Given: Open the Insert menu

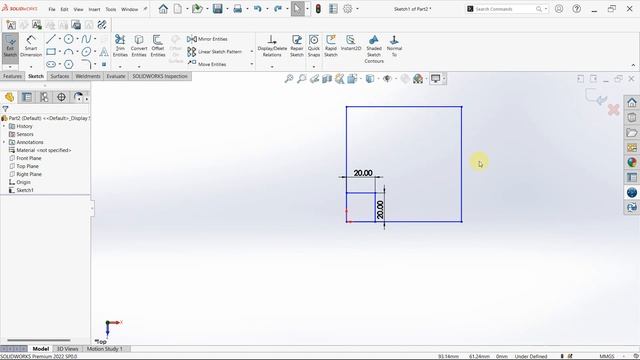Looking at the screenshot, I should [x=94, y=9].
